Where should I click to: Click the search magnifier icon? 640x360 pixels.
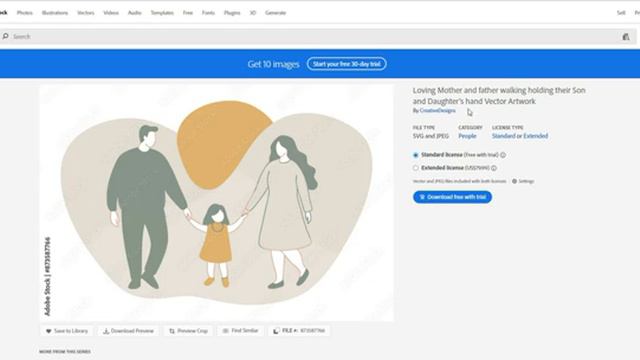coord(5,36)
